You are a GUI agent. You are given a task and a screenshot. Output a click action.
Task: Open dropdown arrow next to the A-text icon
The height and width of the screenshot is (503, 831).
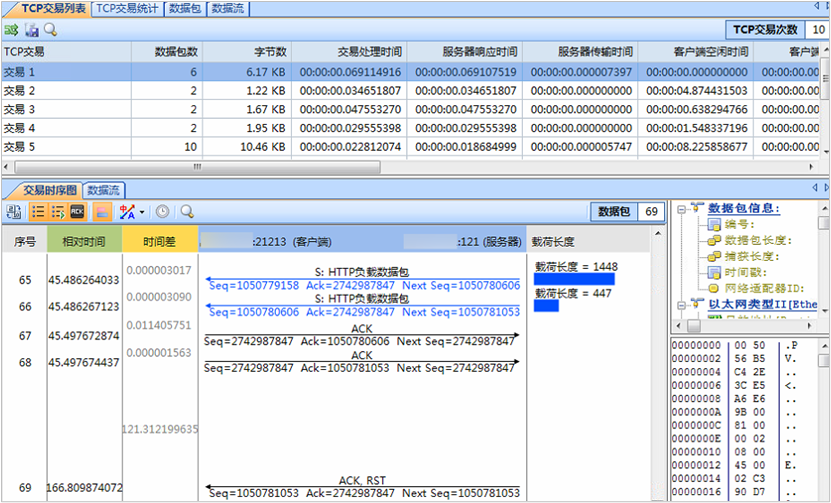click(x=143, y=212)
